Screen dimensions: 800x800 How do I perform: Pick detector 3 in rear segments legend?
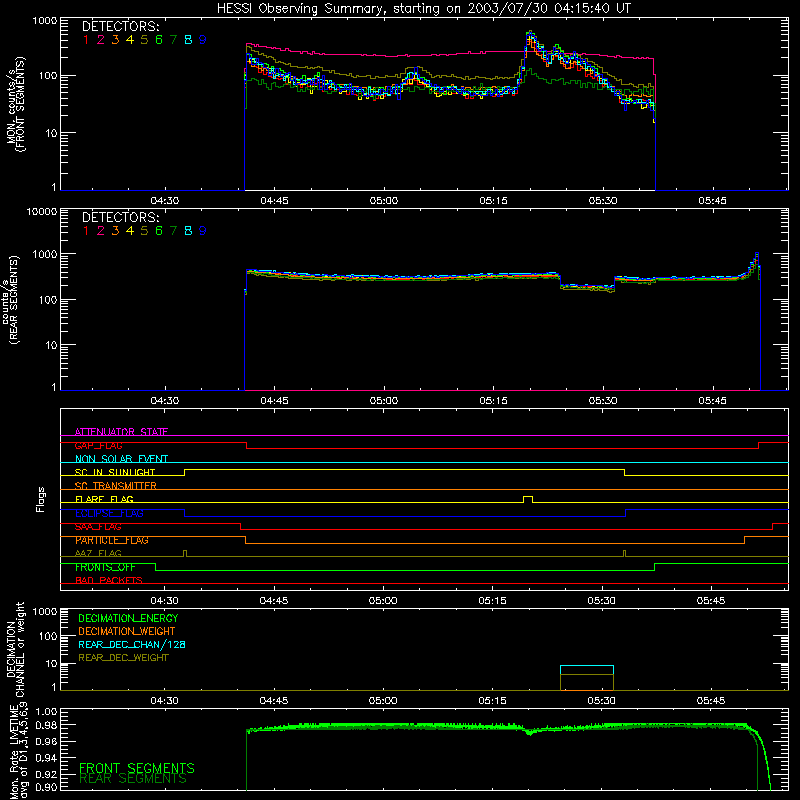tap(115, 231)
